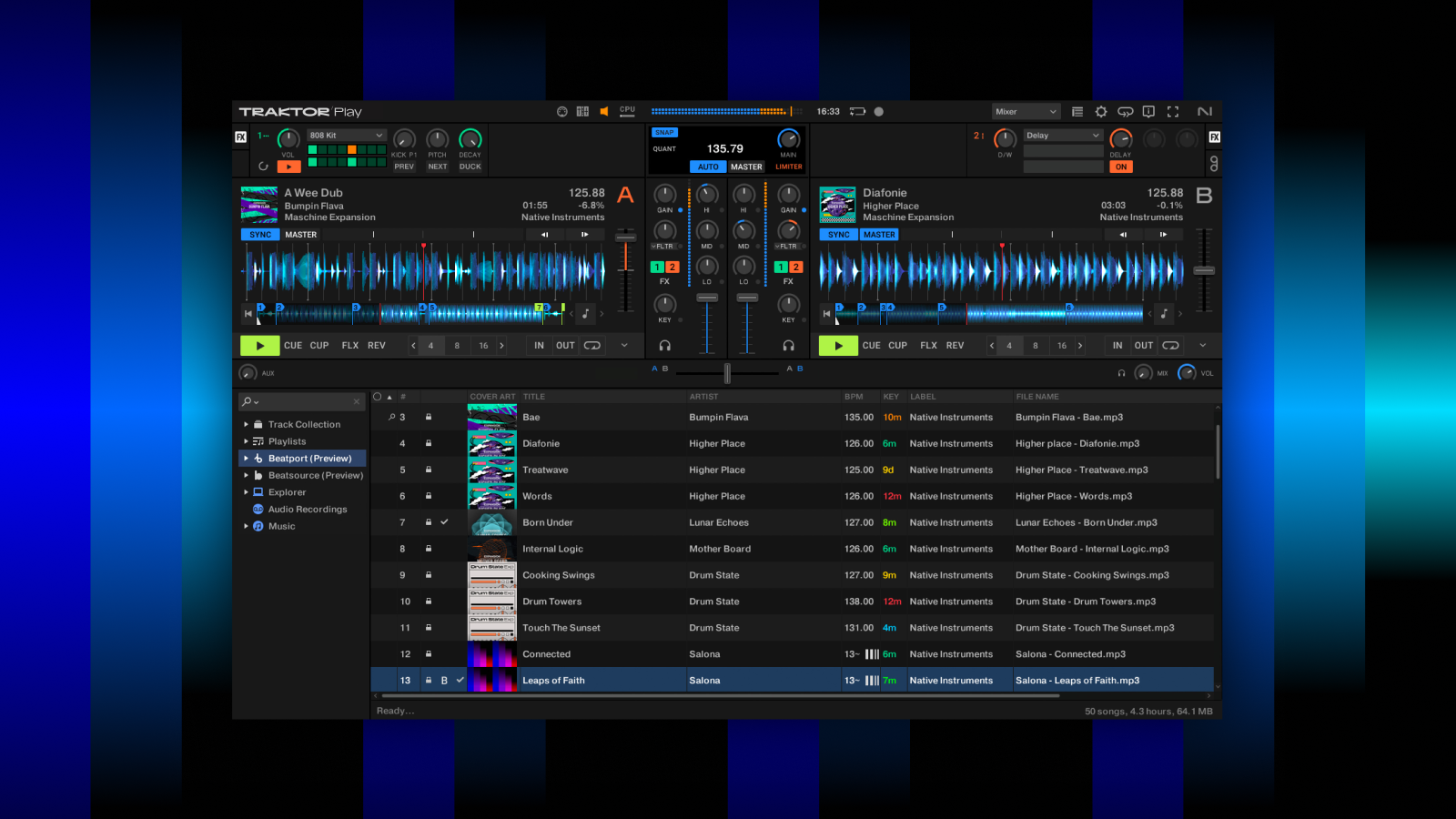The image size is (1456, 819).
Task: Open the MIDI controller indicator icon
Action: point(562,112)
